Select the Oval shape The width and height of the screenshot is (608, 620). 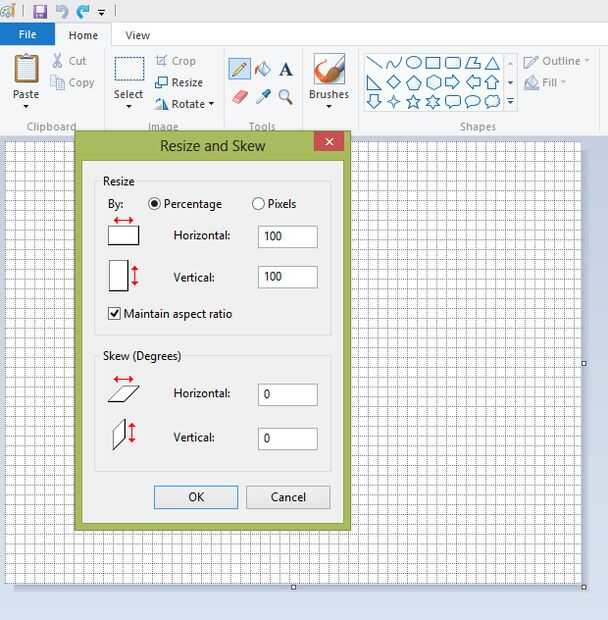point(414,62)
